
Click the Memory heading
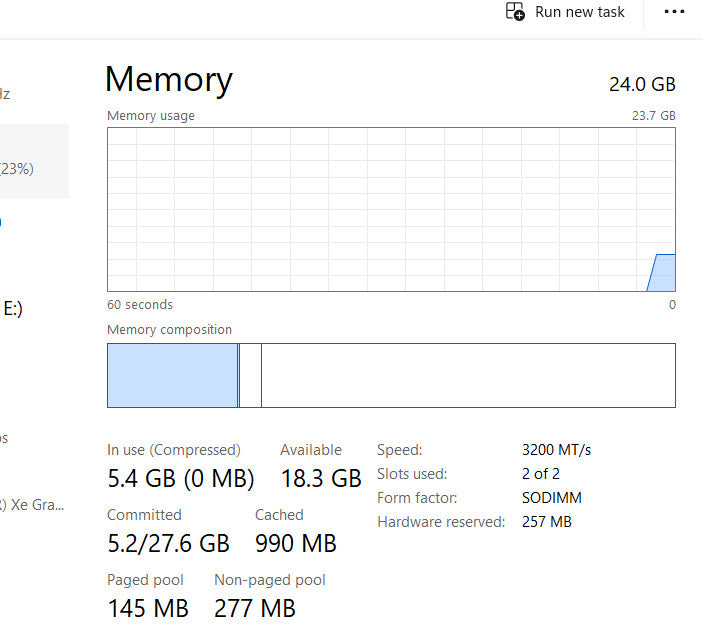[x=169, y=80]
